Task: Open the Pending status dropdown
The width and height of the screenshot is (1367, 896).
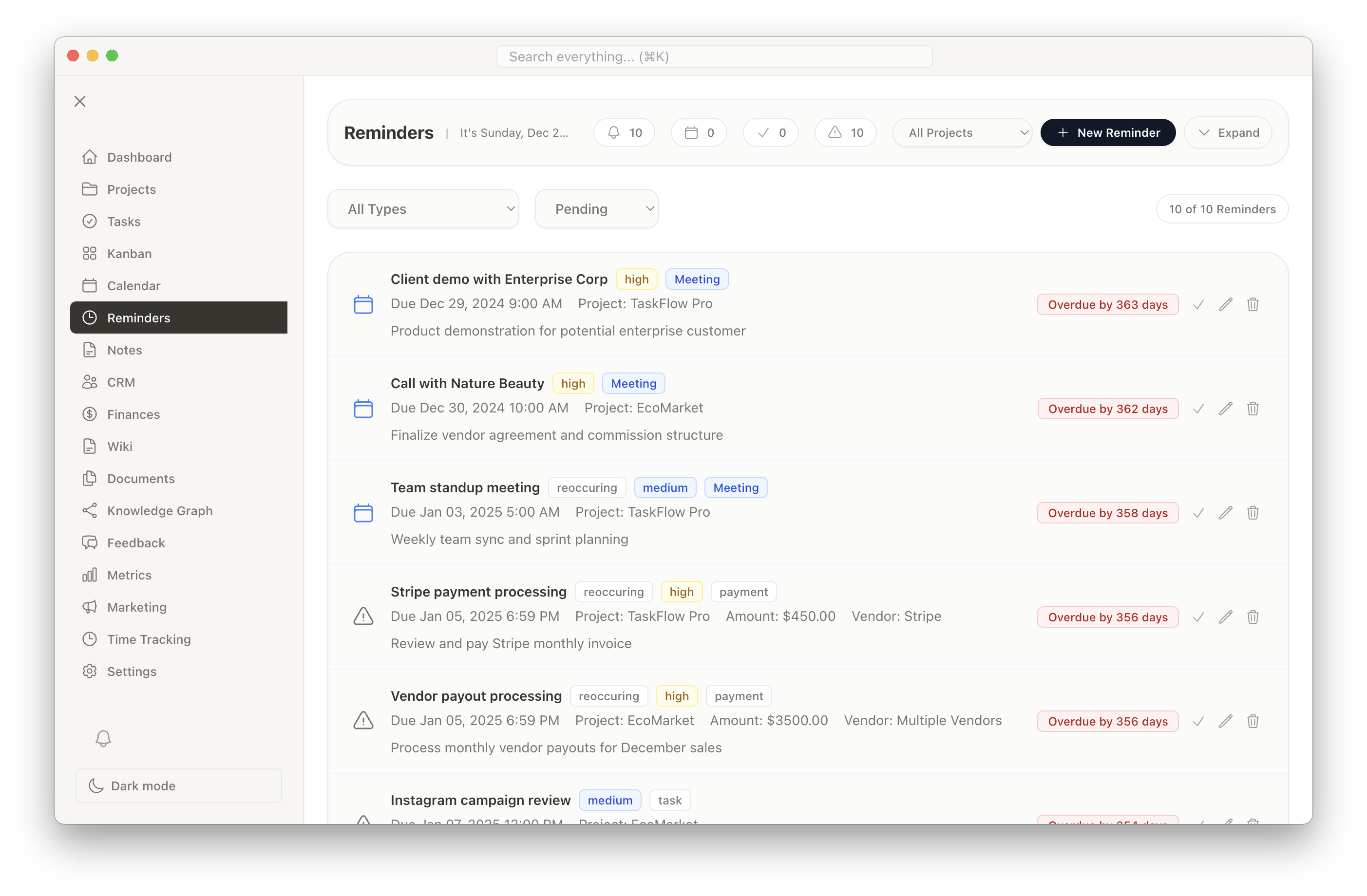Action: [596, 209]
